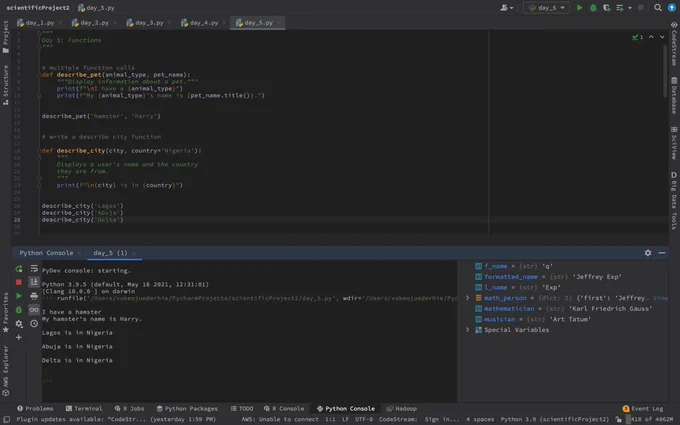Start debugging with the main toolbar bug icon
Viewport: 680px width, 425px height.
click(593, 8)
